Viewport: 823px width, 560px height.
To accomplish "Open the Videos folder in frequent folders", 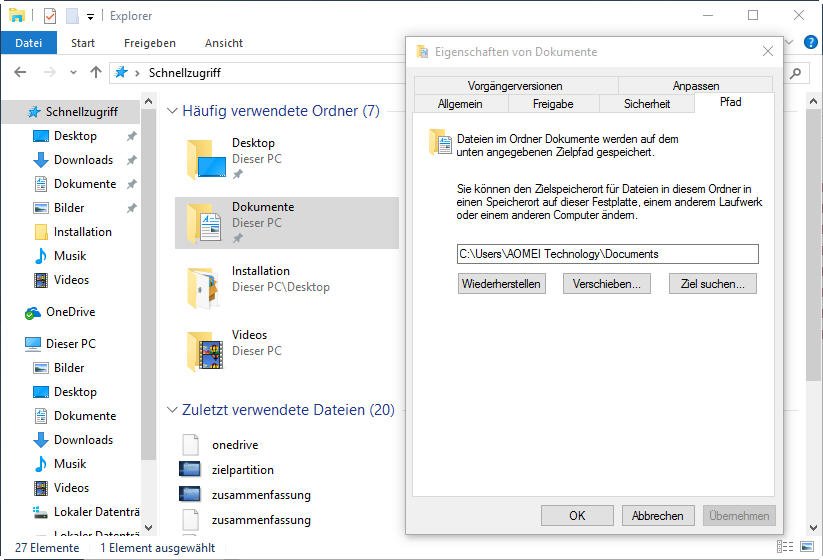I will click(x=202, y=351).
